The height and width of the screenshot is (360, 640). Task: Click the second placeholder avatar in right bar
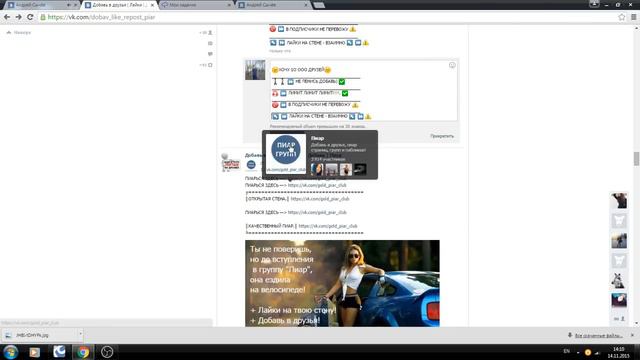pos(619,260)
